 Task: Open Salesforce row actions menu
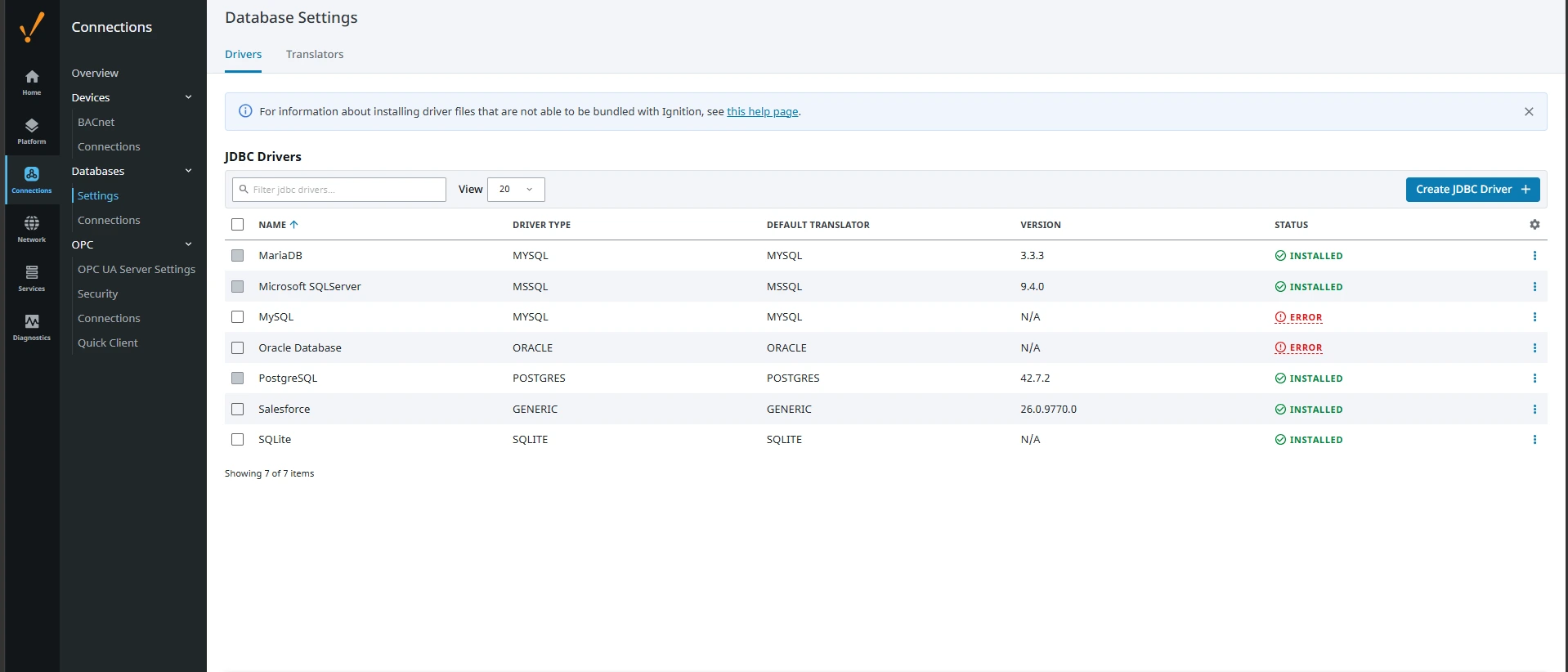(x=1534, y=410)
